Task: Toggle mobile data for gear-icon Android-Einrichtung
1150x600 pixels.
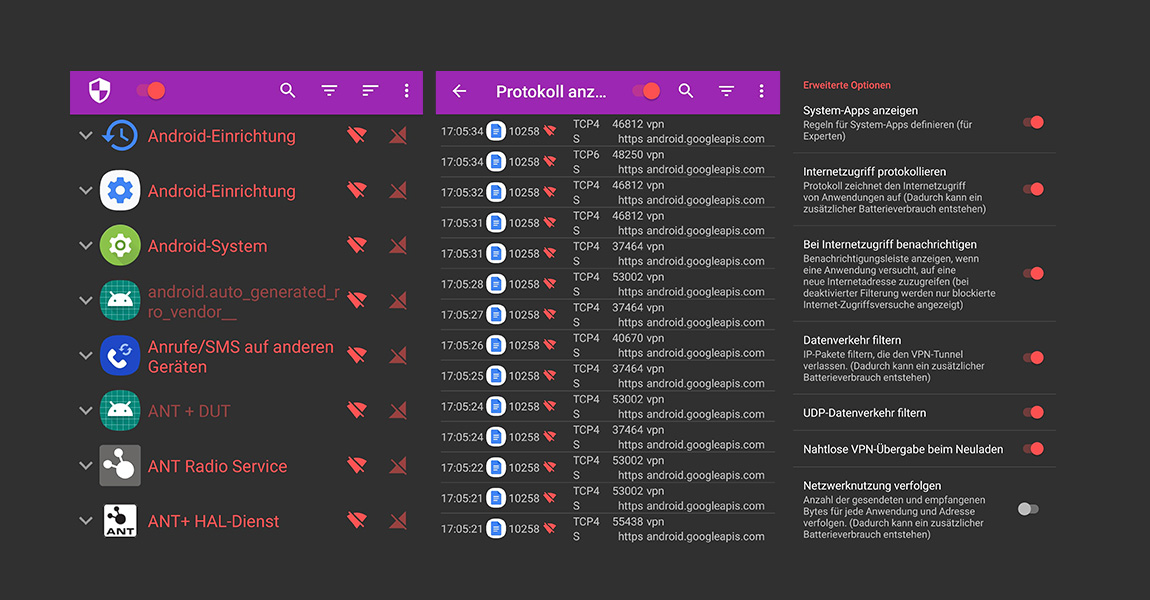Action: click(x=398, y=190)
